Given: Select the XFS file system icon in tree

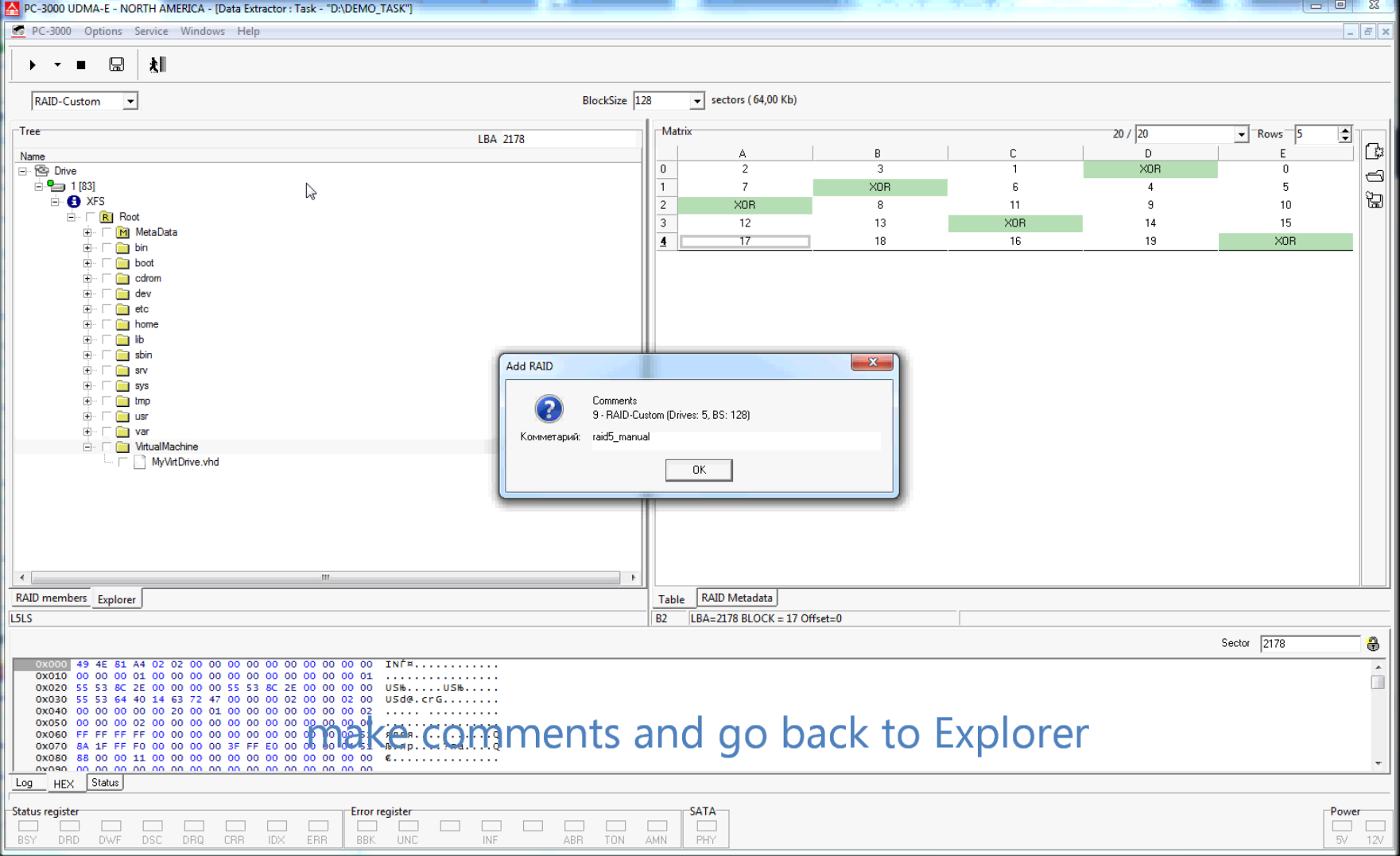Looking at the screenshot, I should pyautogui.click(x=74, y=202).
